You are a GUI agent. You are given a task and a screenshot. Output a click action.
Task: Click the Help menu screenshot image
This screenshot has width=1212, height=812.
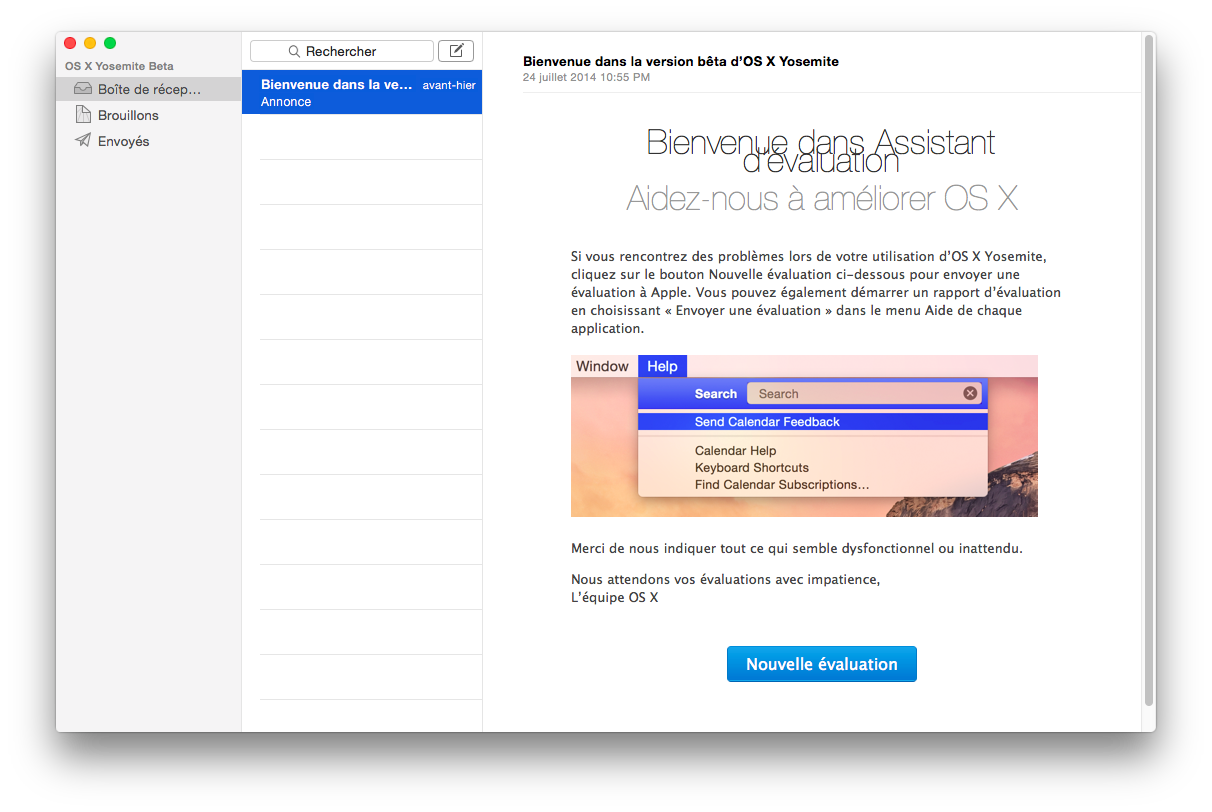[x=804, y=436]
